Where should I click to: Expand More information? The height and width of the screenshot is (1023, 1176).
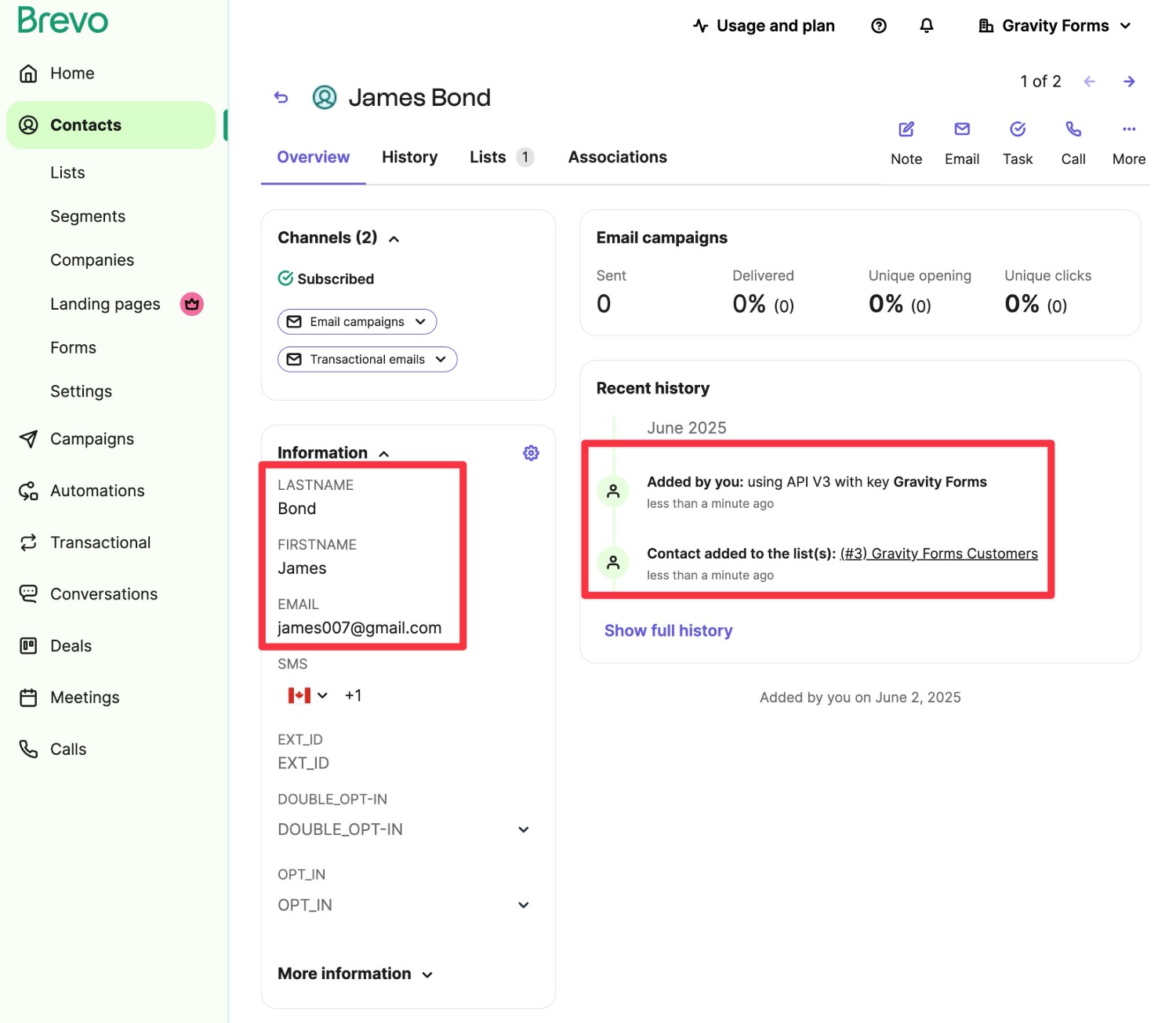click(355, 974)
